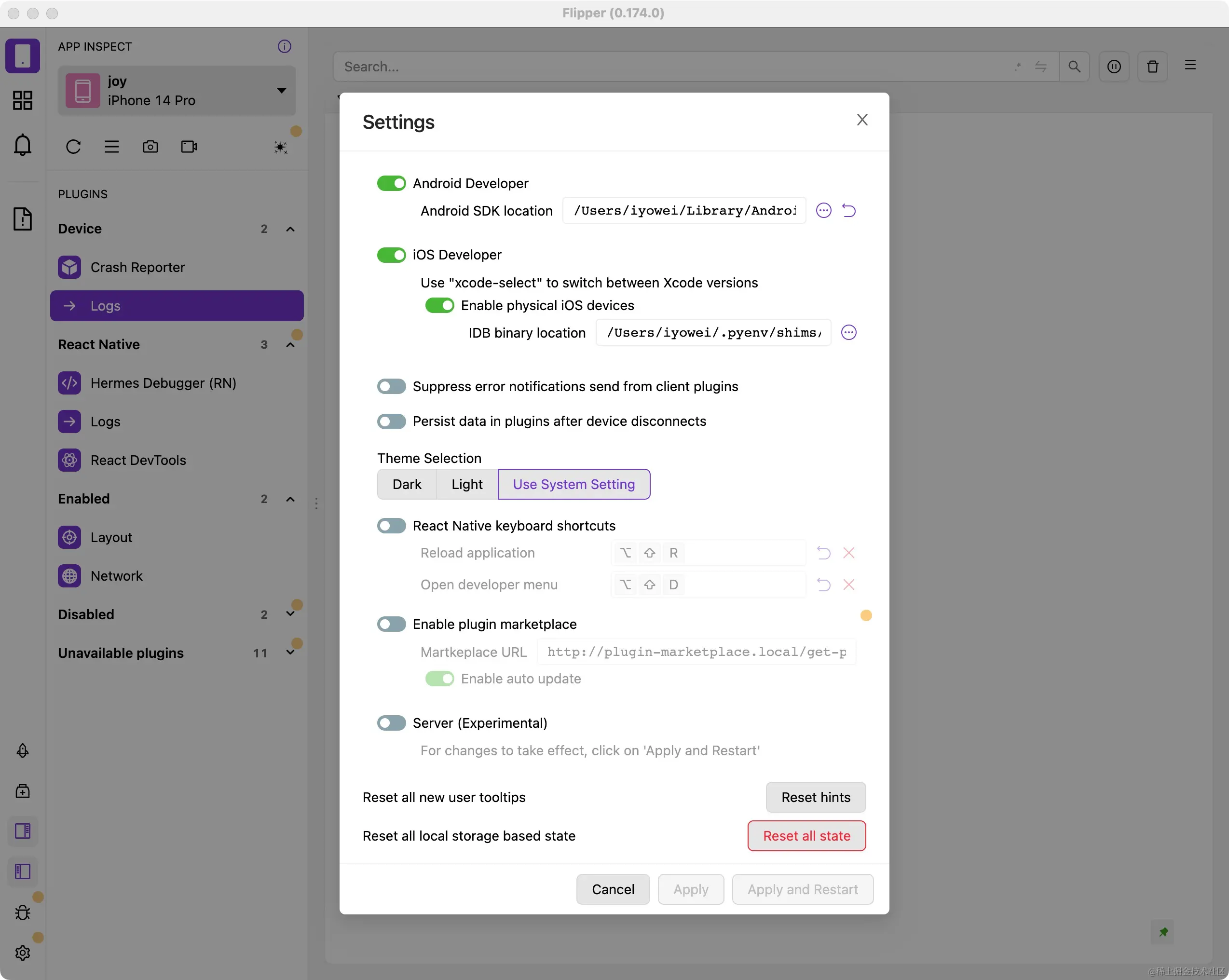Open the settings gear icon

pyautogui.click(x=23, y=953)
